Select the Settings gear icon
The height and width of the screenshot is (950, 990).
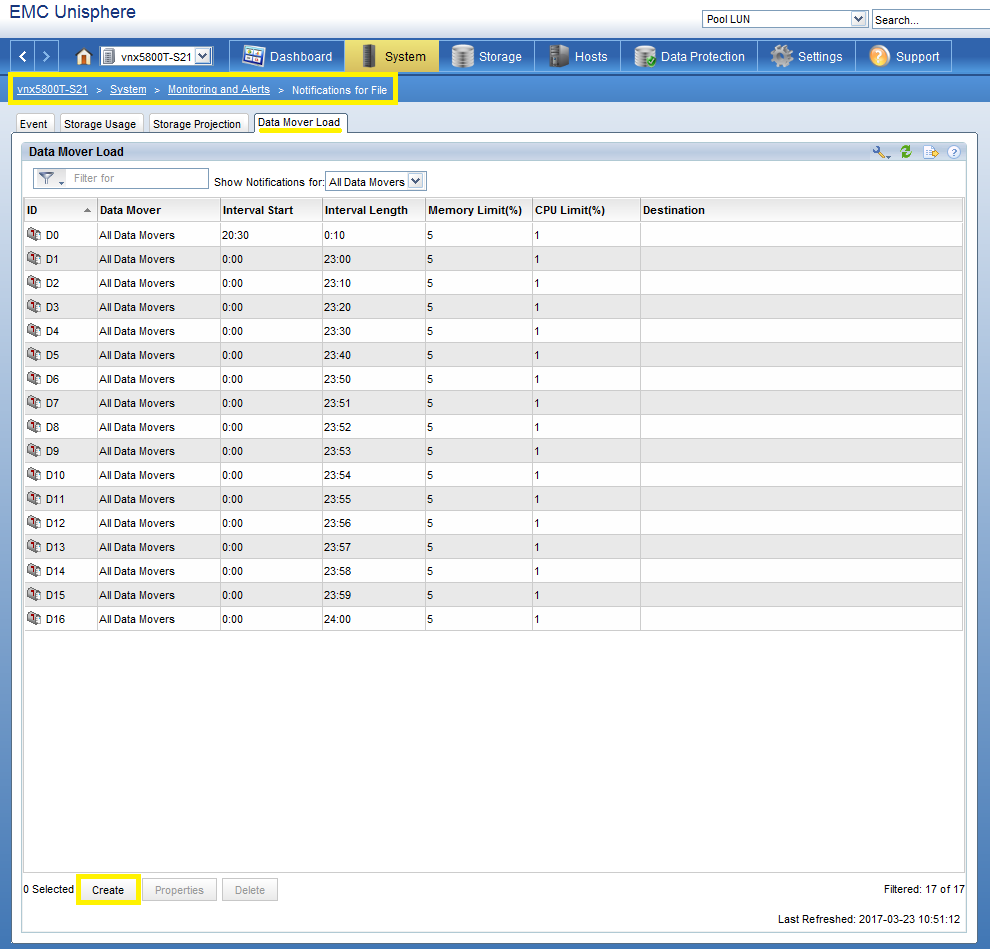click(x=778, y=57)
